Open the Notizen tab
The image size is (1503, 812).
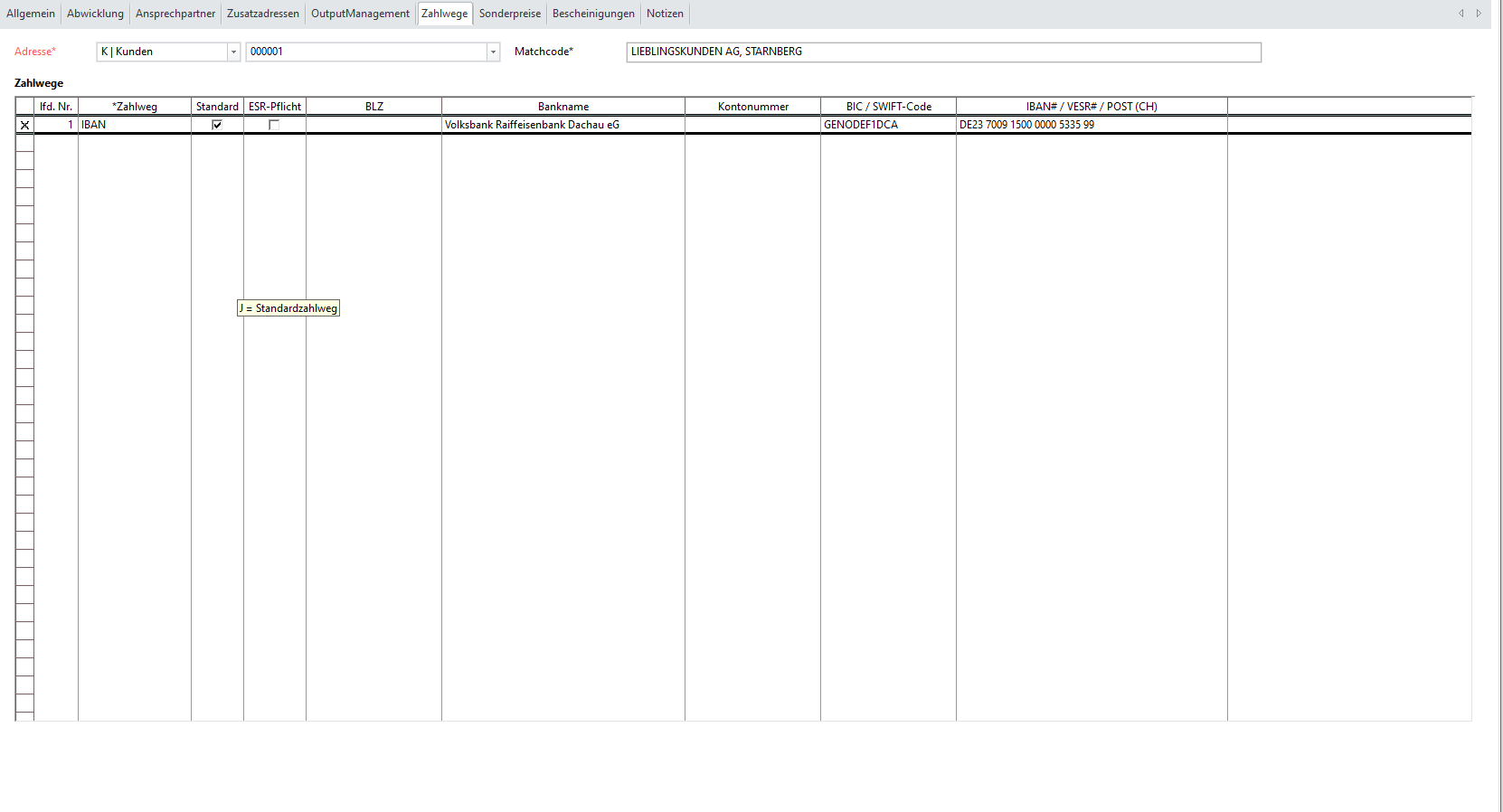point(665,14)
